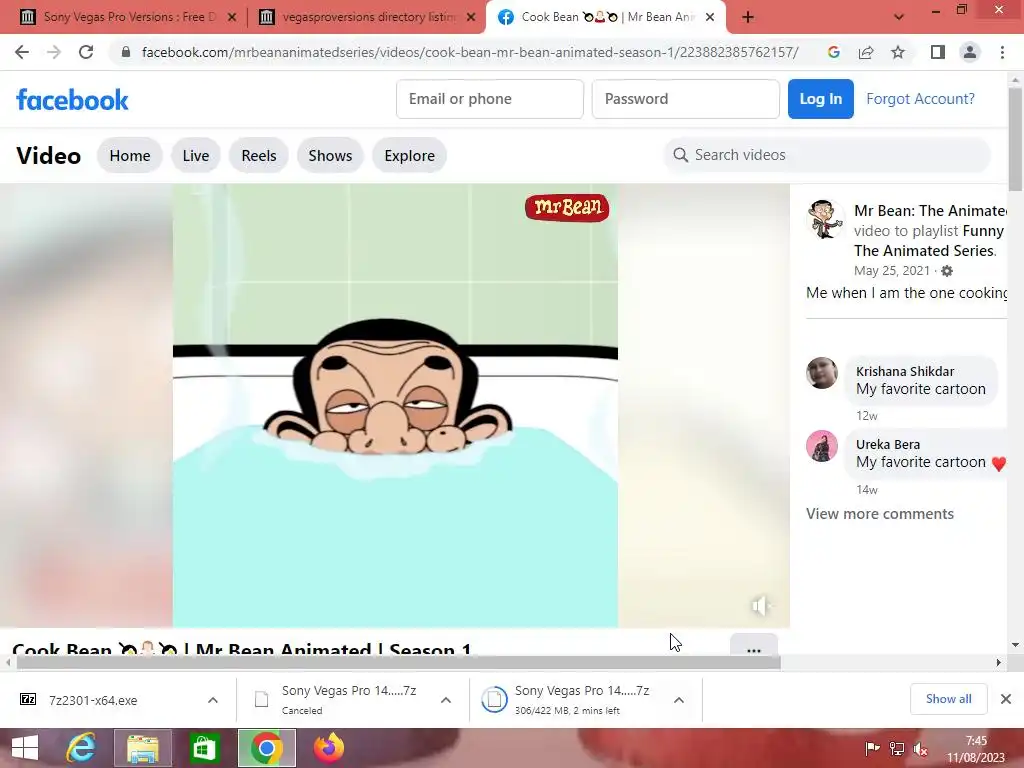Screen dimensions: 1024x768
Task: Click the Google icon in address bar
Action: pyautogui.click(x=833, y=52)
